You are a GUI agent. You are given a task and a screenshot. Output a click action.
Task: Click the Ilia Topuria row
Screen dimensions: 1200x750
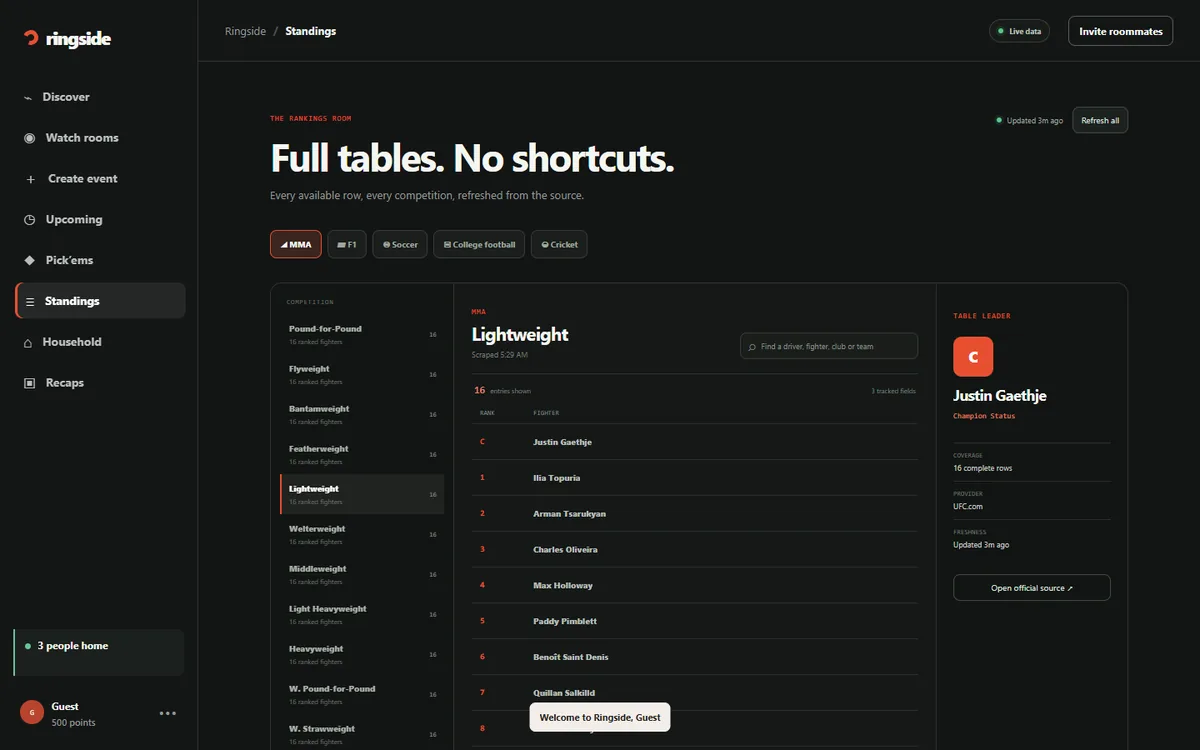coord(695,478)
